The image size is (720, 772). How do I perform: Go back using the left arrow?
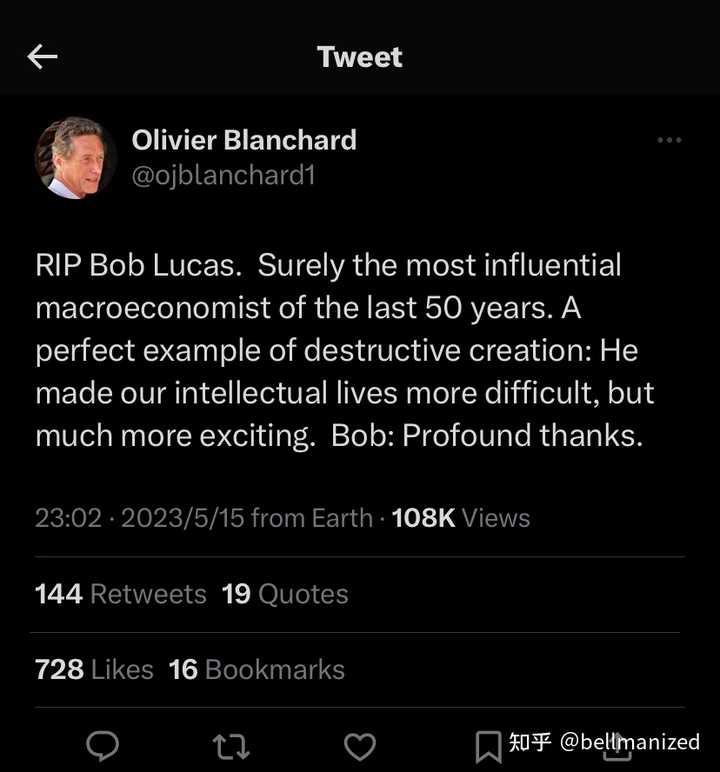pos(42,57)
